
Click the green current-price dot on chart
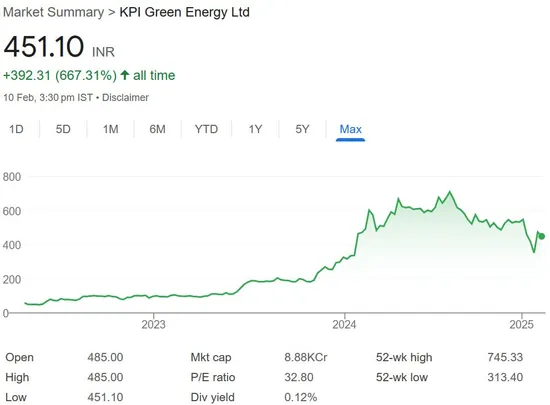(542, 236)
